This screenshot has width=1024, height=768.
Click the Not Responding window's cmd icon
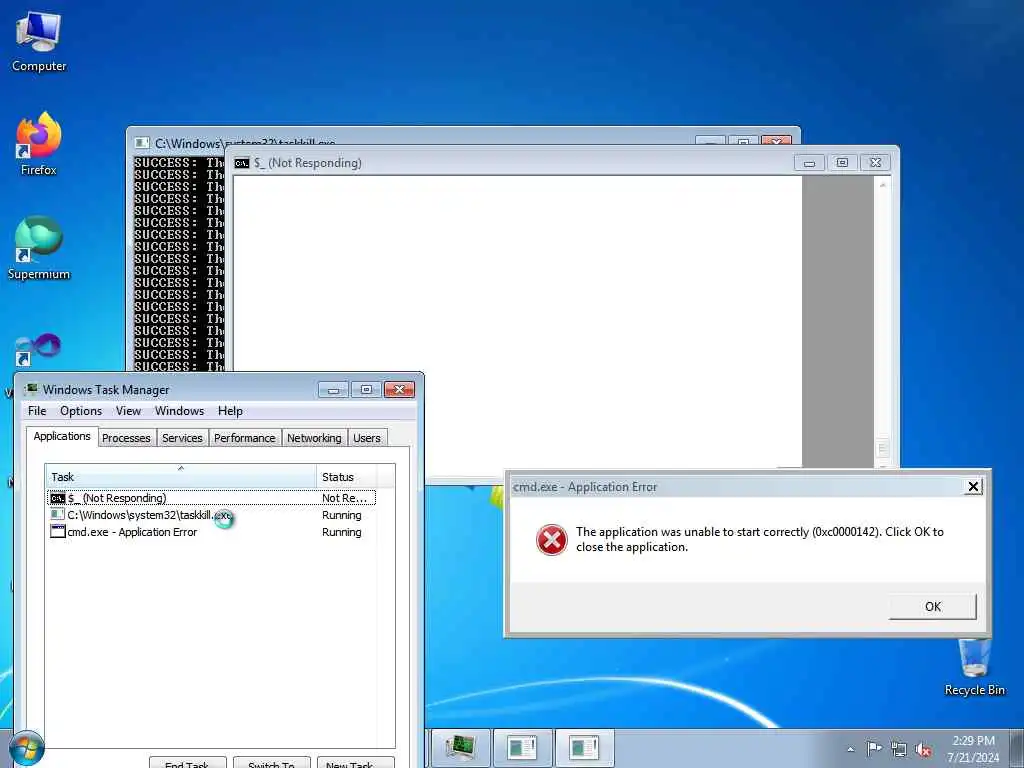(x=242, y=163)
